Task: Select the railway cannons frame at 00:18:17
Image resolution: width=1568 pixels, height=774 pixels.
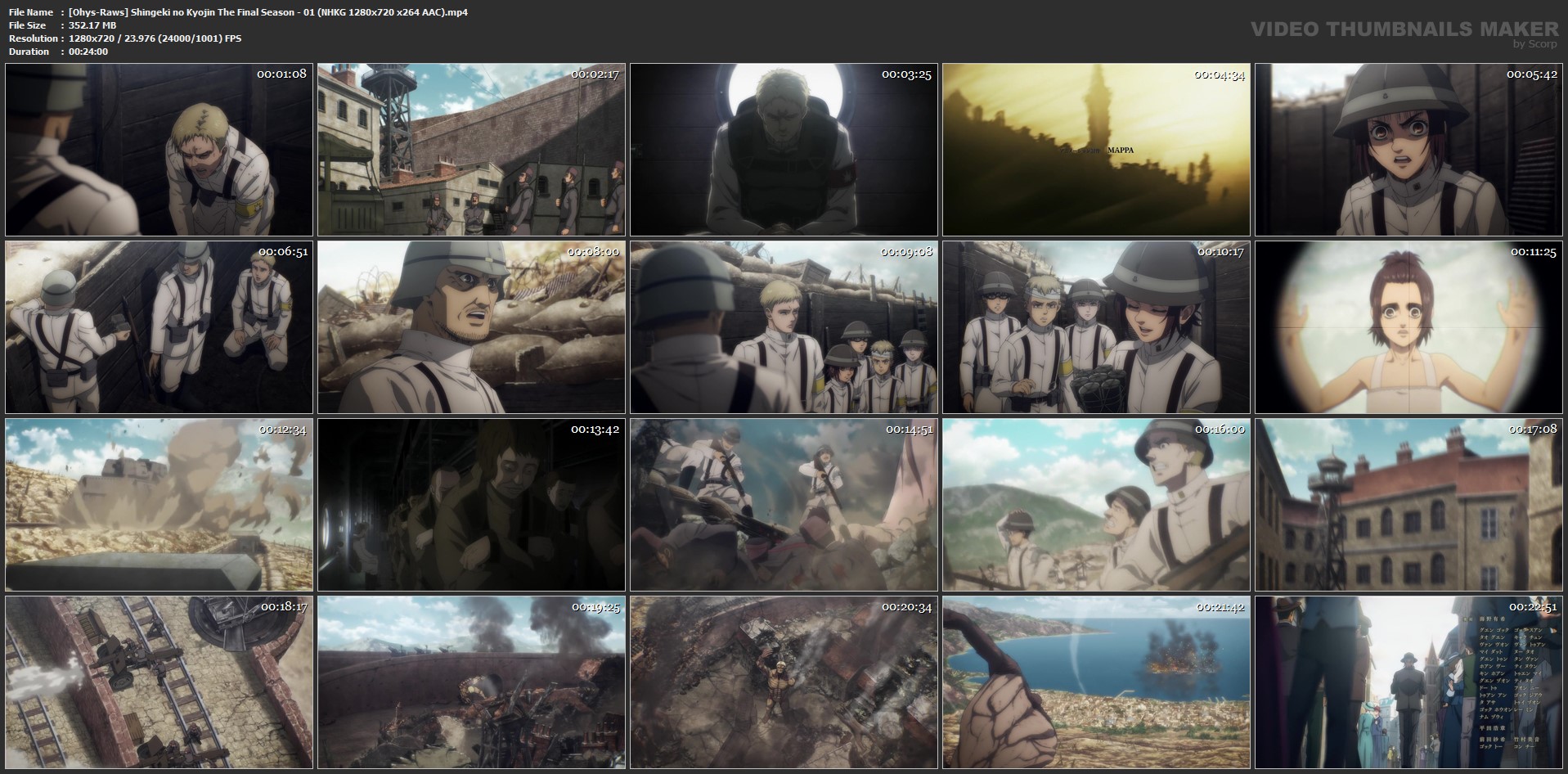Action: (159, 682)
